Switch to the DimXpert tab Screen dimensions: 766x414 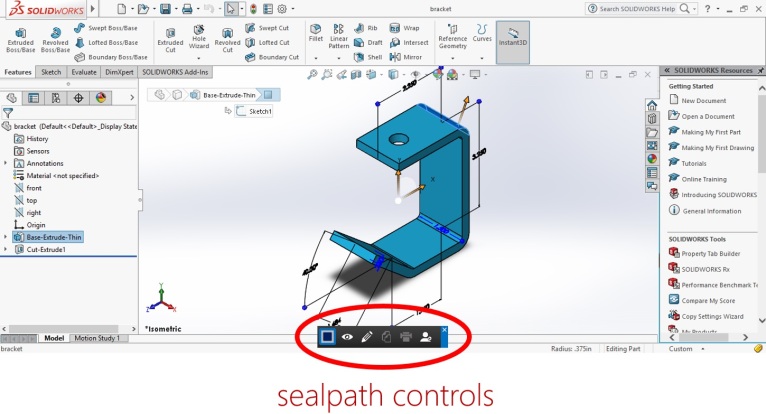coord(119,72)
